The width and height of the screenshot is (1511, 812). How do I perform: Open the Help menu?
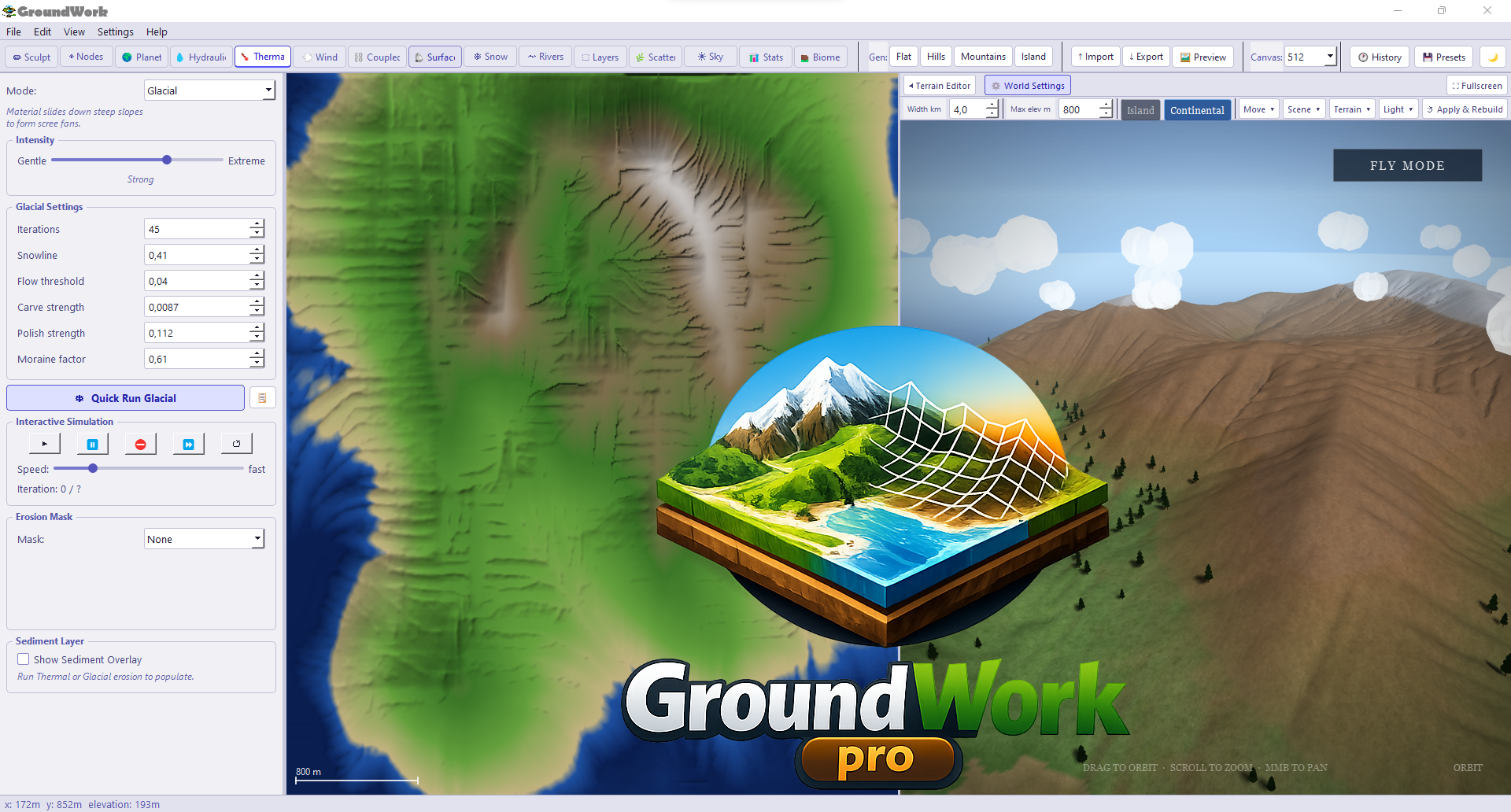pyautogui.click(x=157, y=32)
